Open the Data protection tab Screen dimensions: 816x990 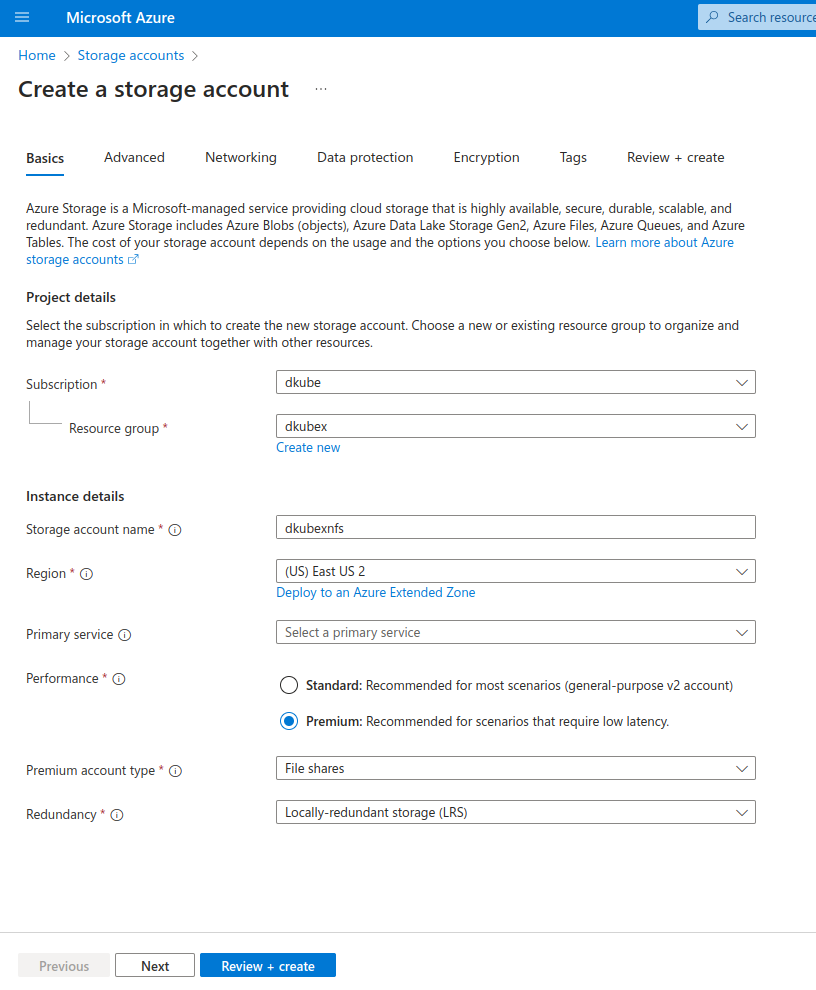pos(365,158)
